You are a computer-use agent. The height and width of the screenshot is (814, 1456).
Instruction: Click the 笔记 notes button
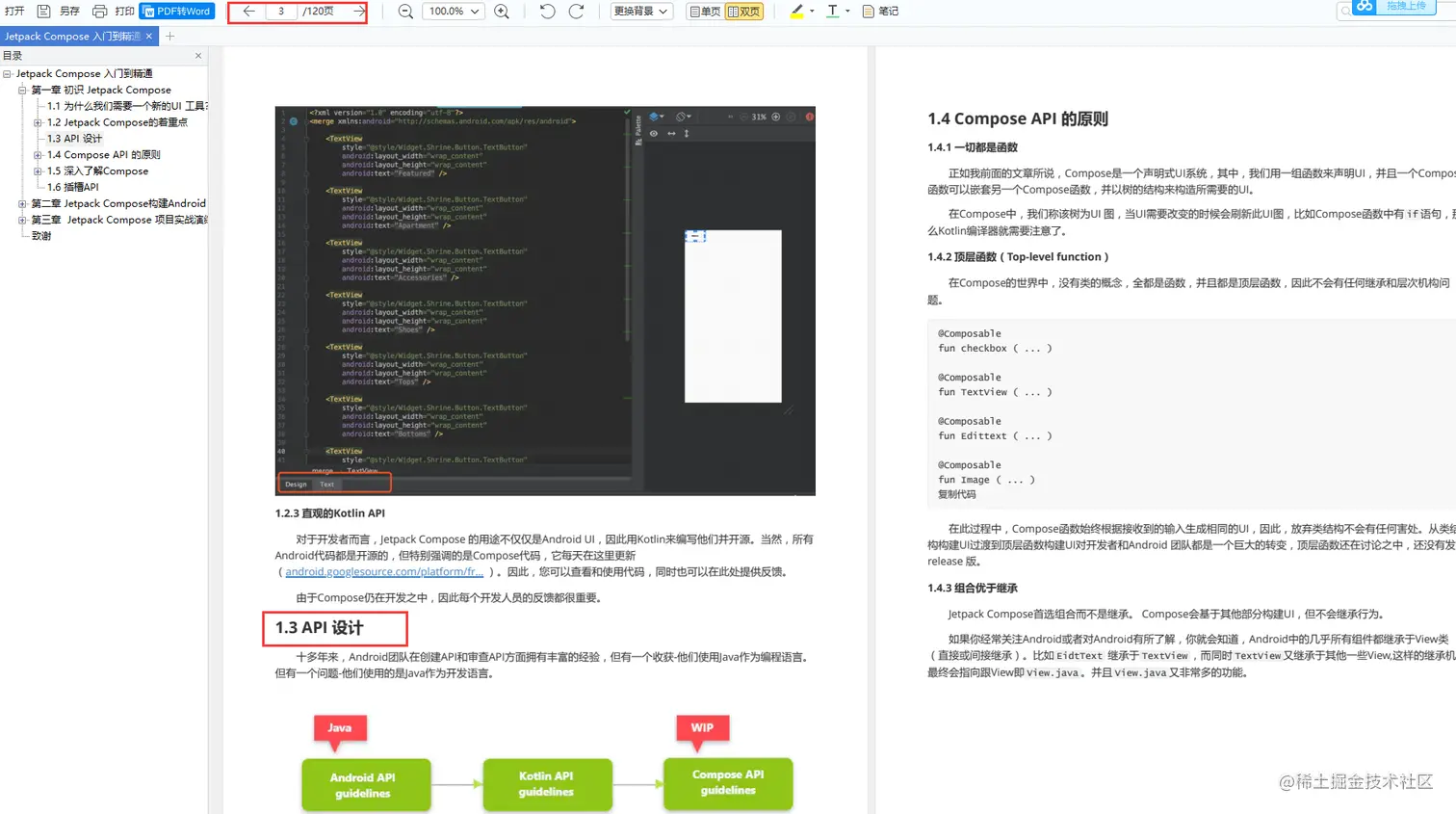tap(880, 12)
